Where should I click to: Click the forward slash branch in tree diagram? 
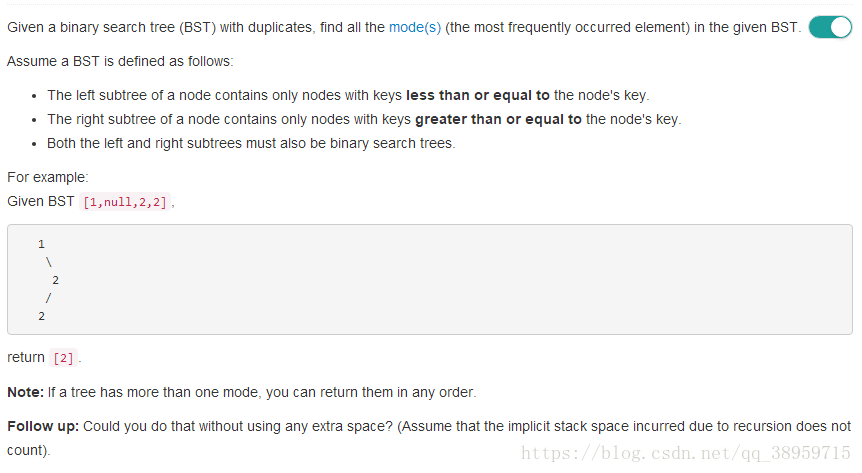pos(48,298)
